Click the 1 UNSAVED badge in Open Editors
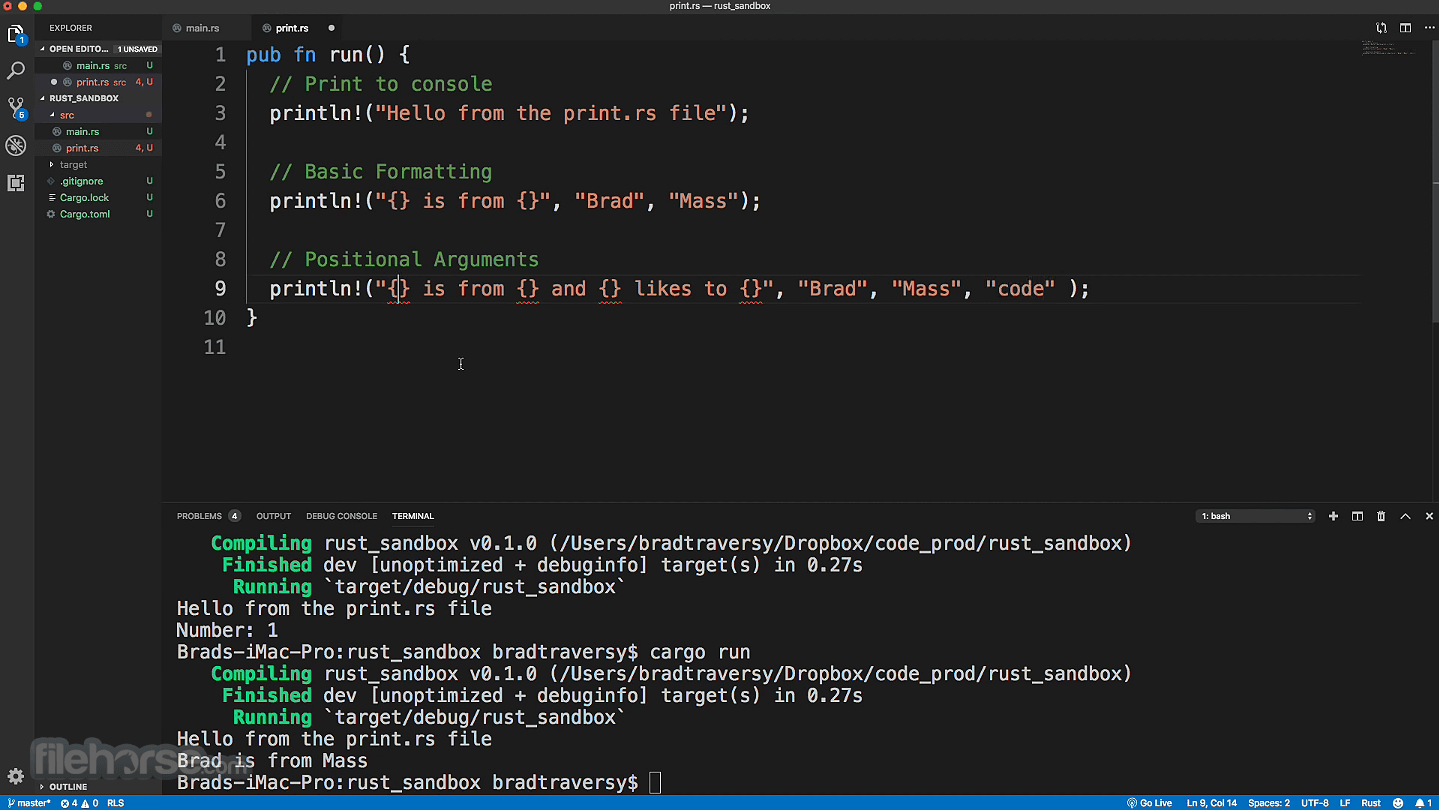Image resolution: width=1439 pixels, height=810 pixels. (x=137, y=49)
